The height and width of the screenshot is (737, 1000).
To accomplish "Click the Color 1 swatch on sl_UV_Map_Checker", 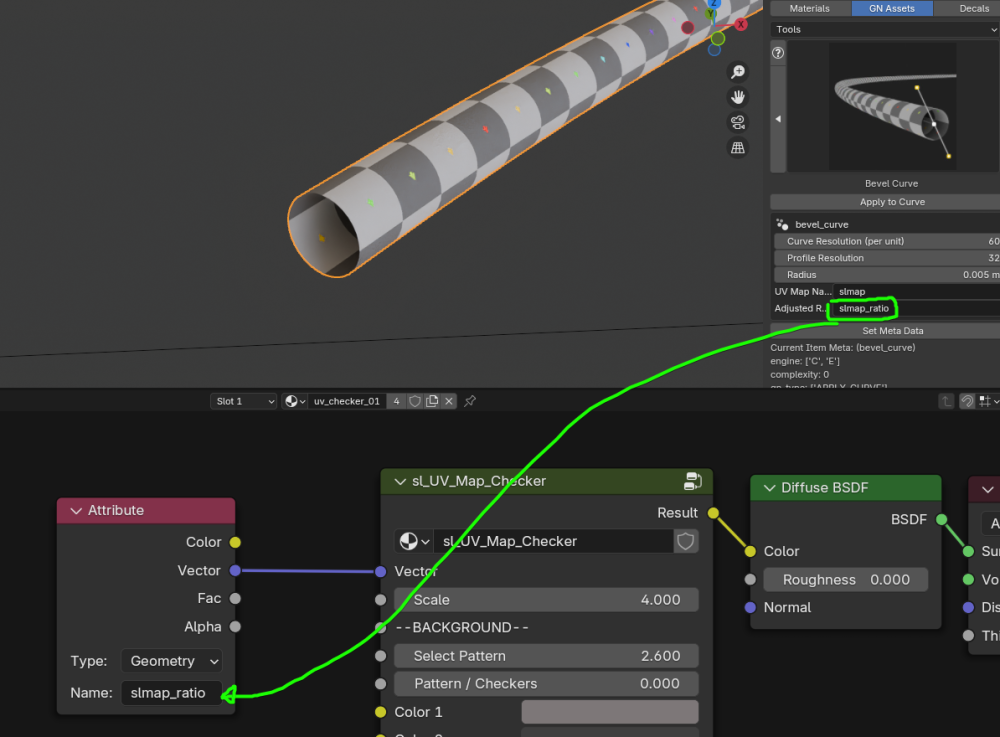I will [609, 711].
